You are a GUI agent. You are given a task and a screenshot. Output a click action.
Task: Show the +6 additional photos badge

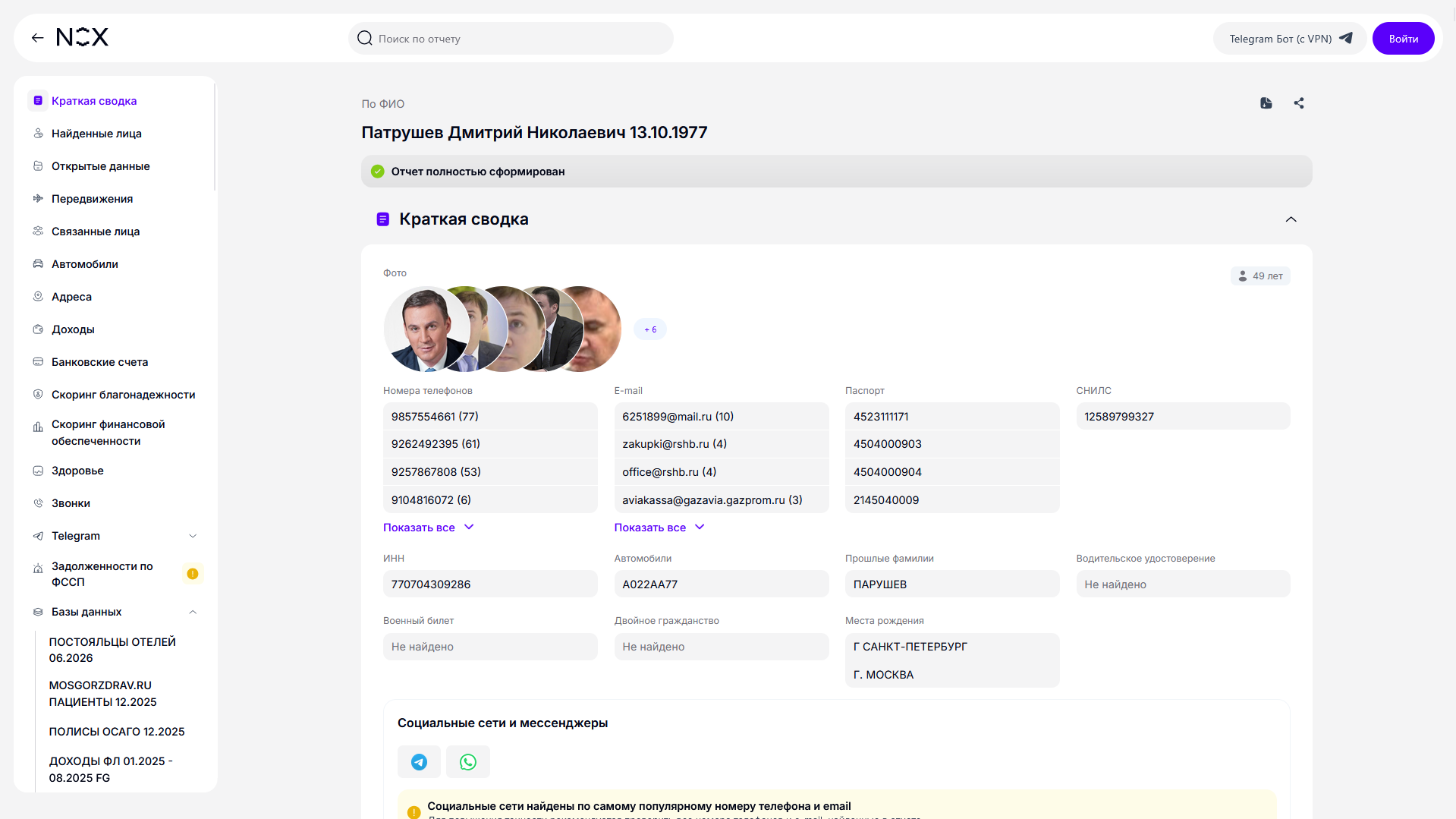point(650,329)
